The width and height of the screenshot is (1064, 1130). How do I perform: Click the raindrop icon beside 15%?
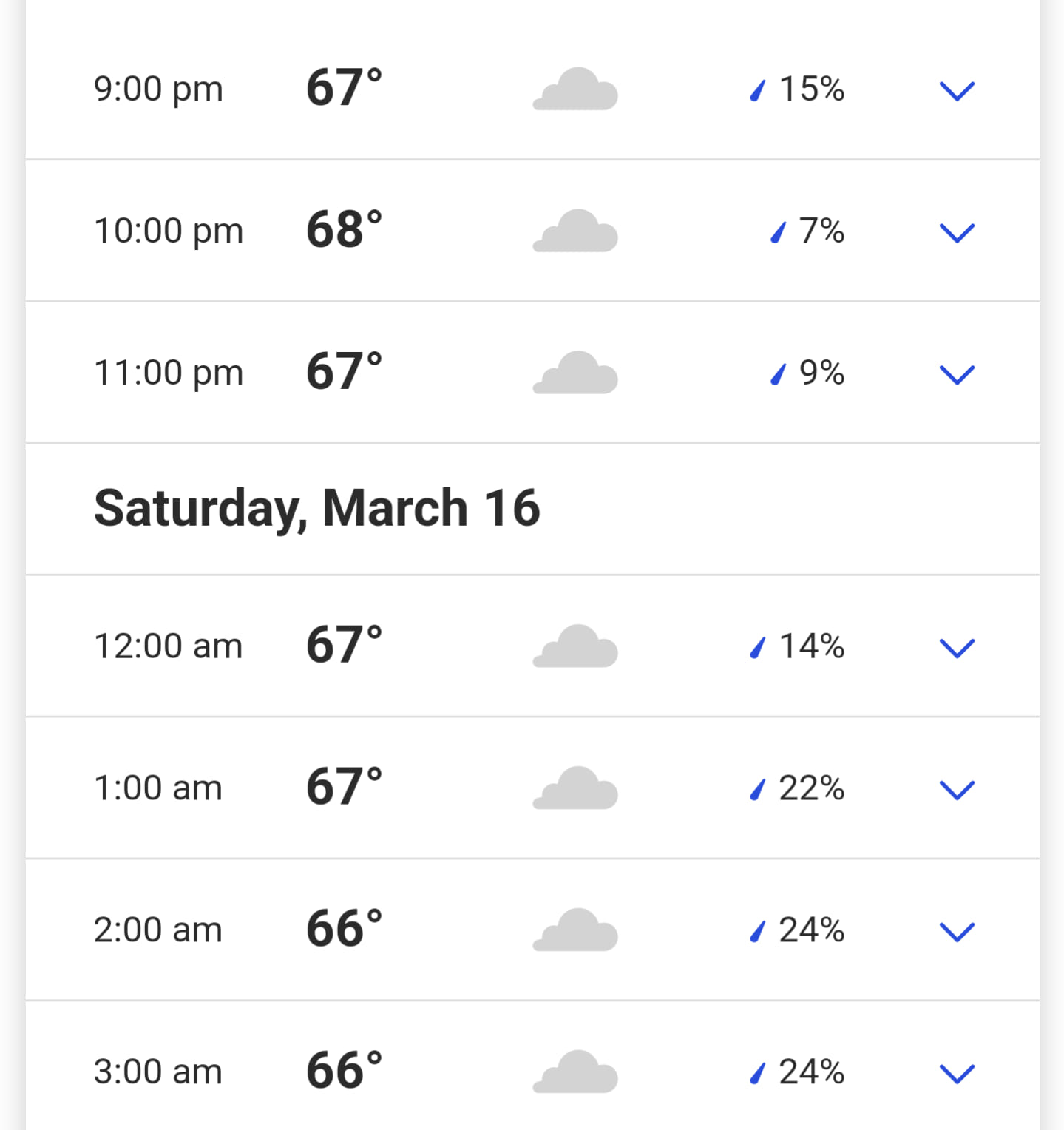click(x=757, y=90)
